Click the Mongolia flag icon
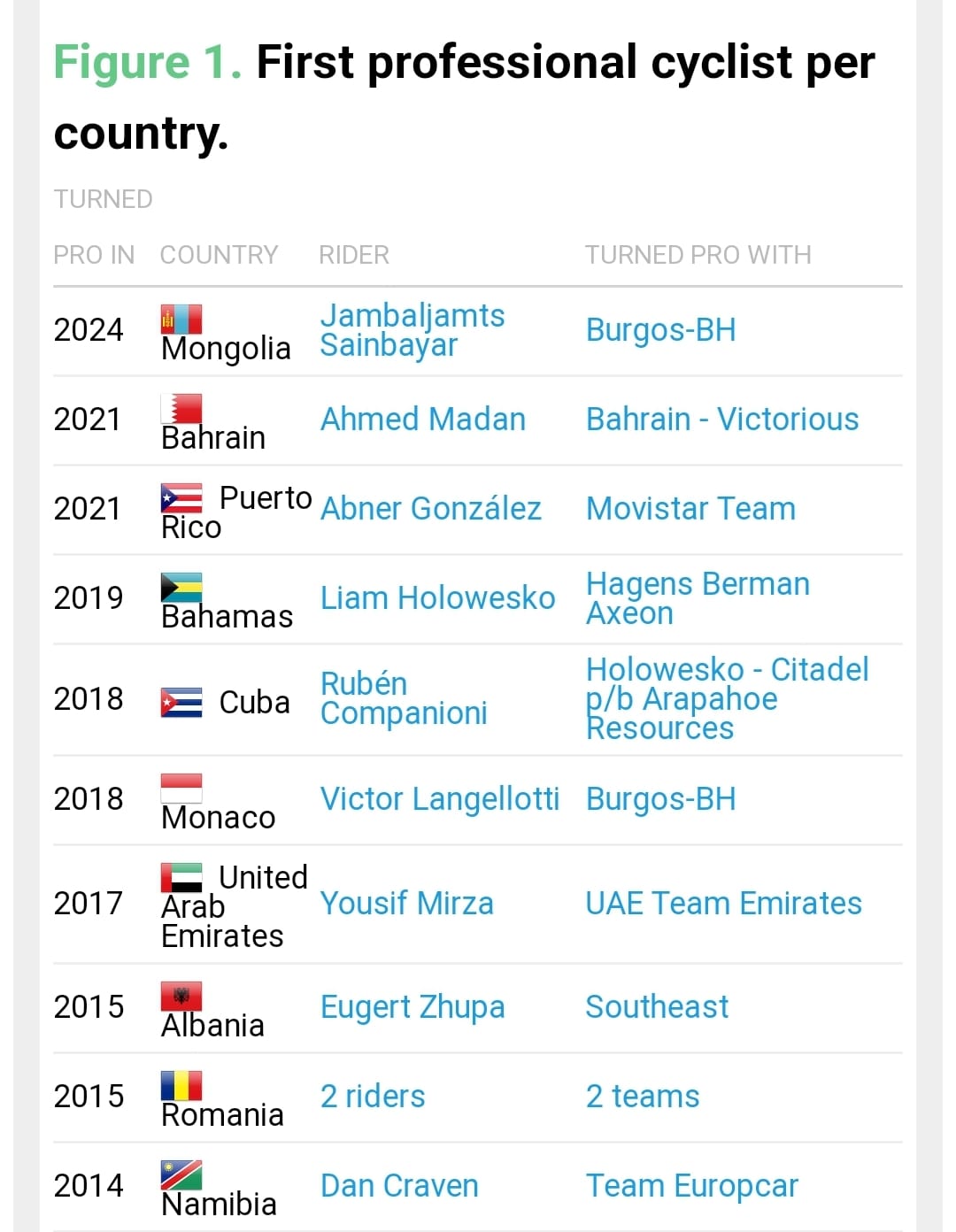 (x=181, y=319)
